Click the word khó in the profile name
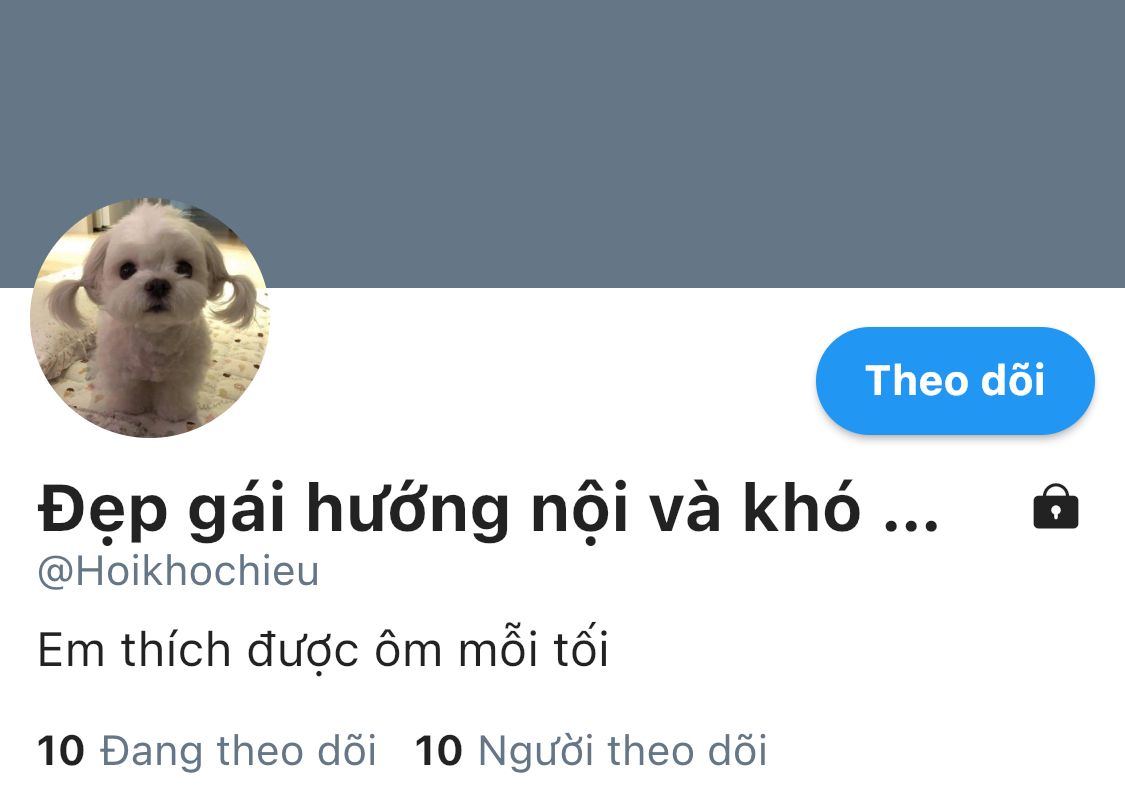This screenshot has width=1125, height=807. pos(801,508)
